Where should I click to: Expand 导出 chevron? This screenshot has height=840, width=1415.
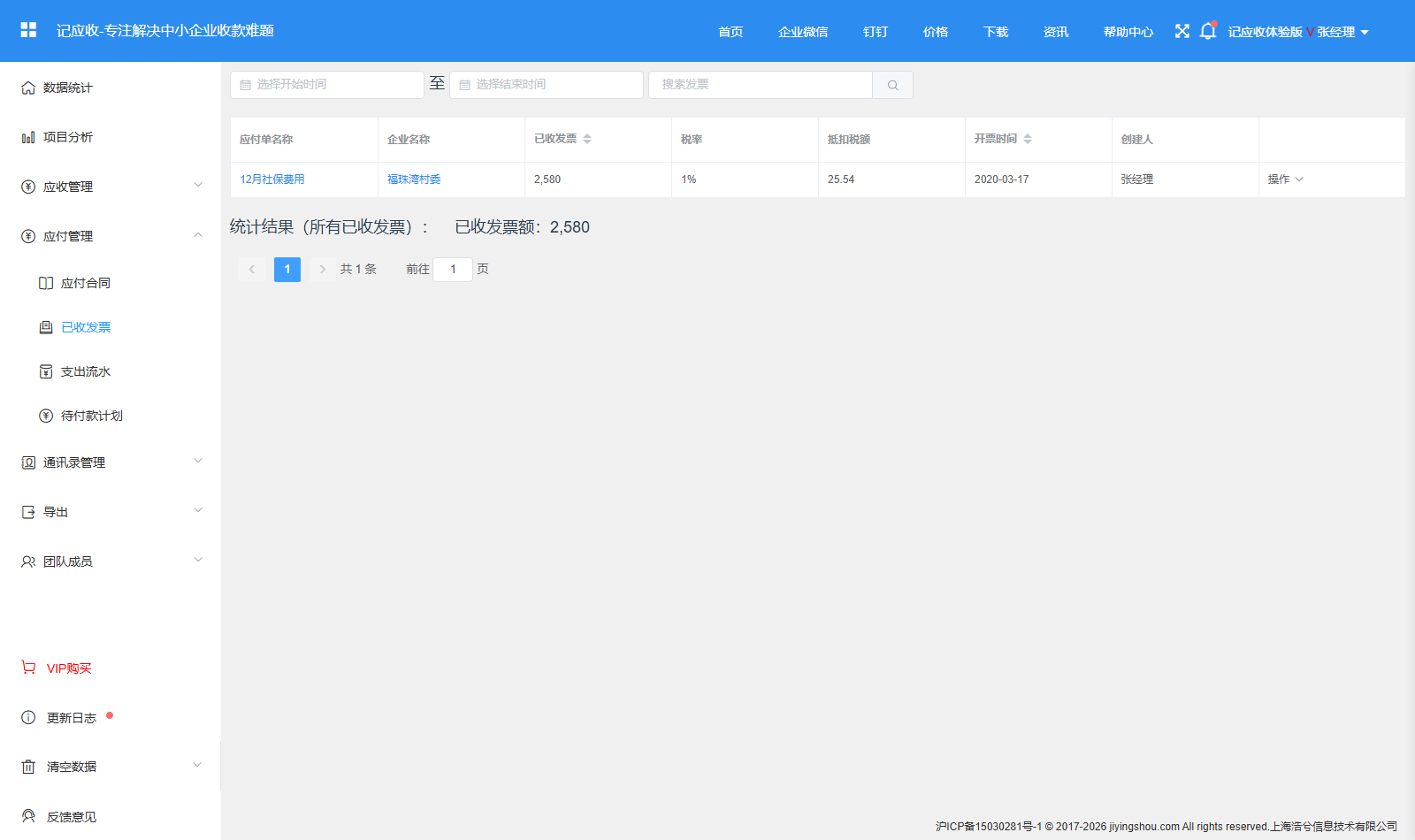coord(198,510)
